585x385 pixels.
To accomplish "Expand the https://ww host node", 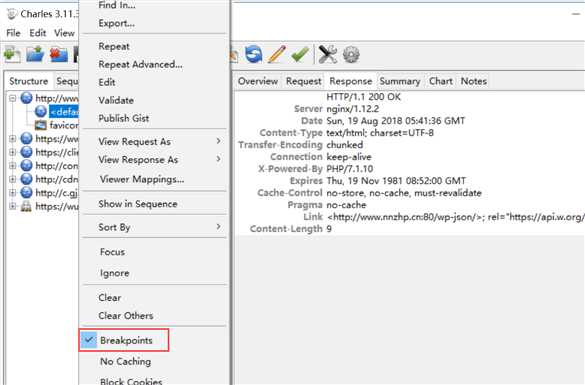I will (x=13, y=138).
